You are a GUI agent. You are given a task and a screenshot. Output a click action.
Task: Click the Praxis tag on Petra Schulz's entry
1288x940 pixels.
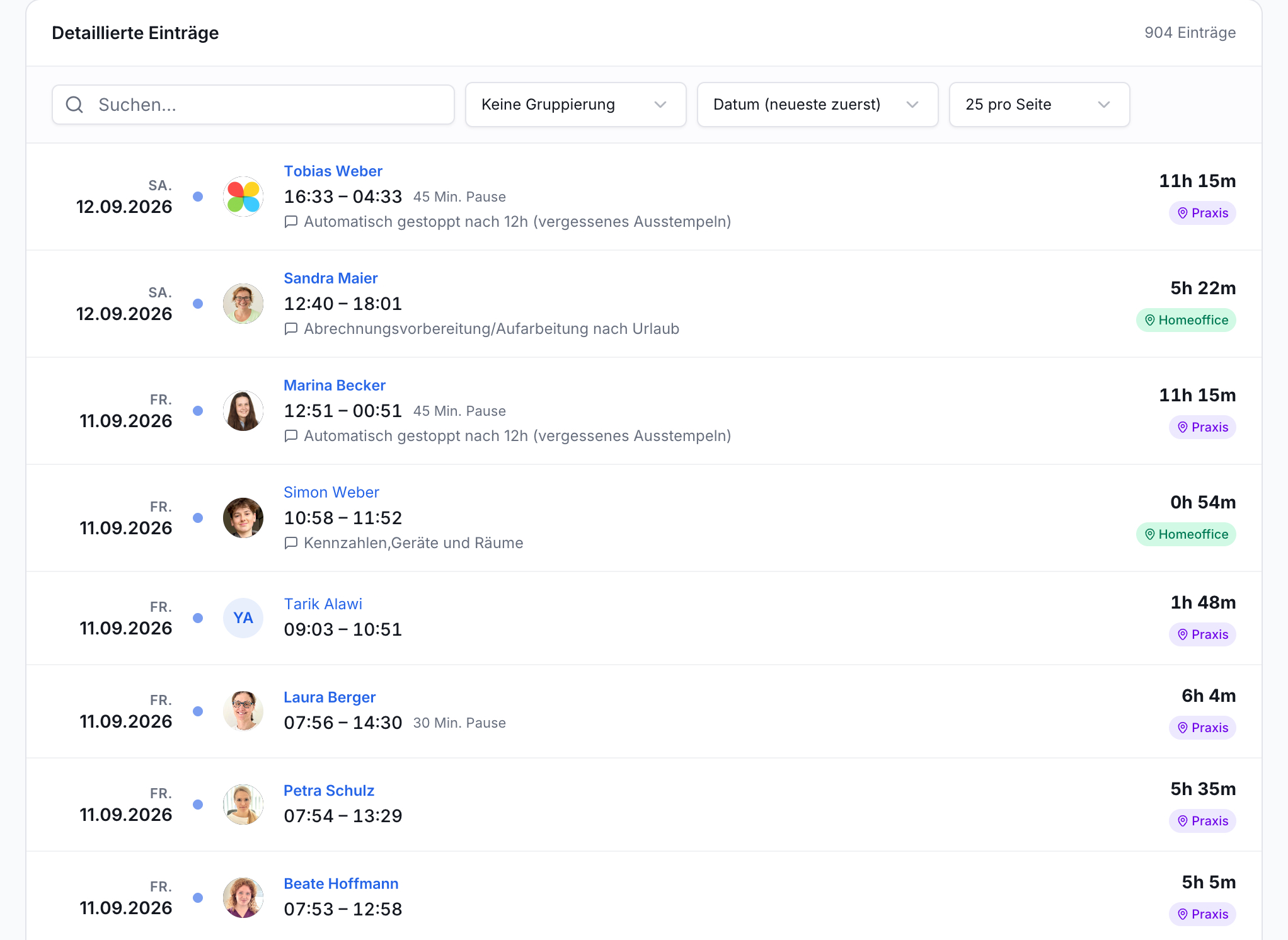[1202, 821]
